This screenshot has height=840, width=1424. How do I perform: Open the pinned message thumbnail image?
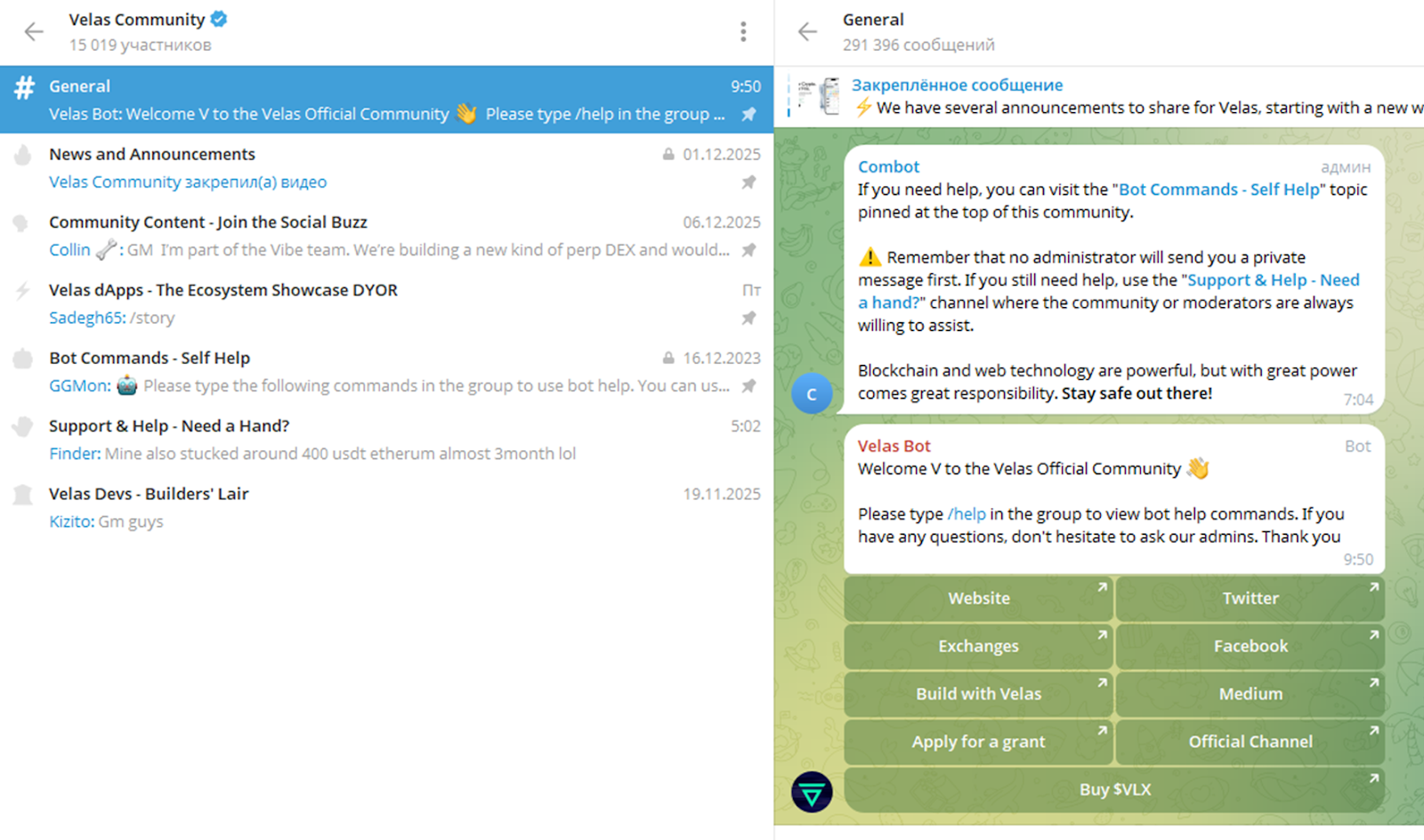tap(819, 96)
